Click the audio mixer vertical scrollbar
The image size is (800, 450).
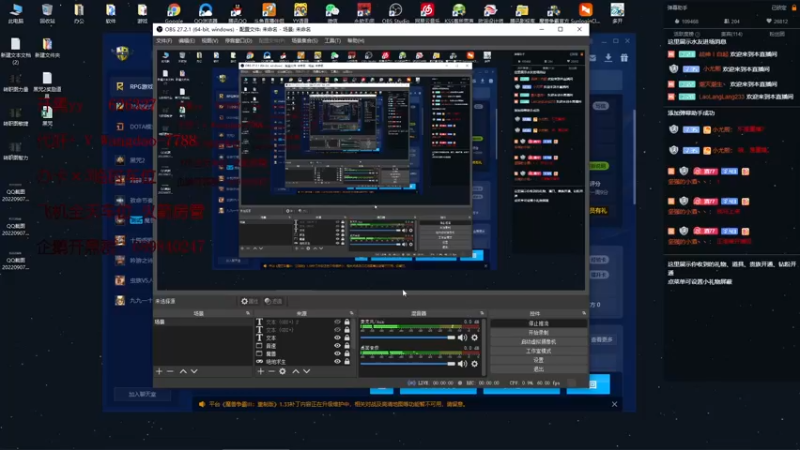tap(484, 347)
